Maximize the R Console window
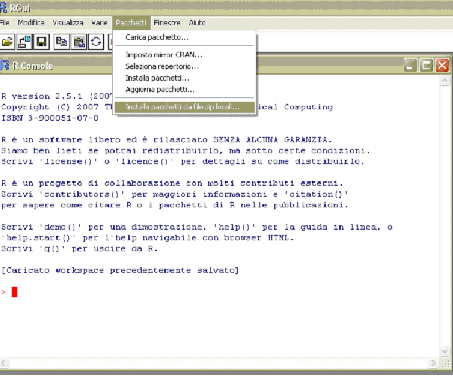Viewport: 453px width, 377px height. tap(426, 65)
